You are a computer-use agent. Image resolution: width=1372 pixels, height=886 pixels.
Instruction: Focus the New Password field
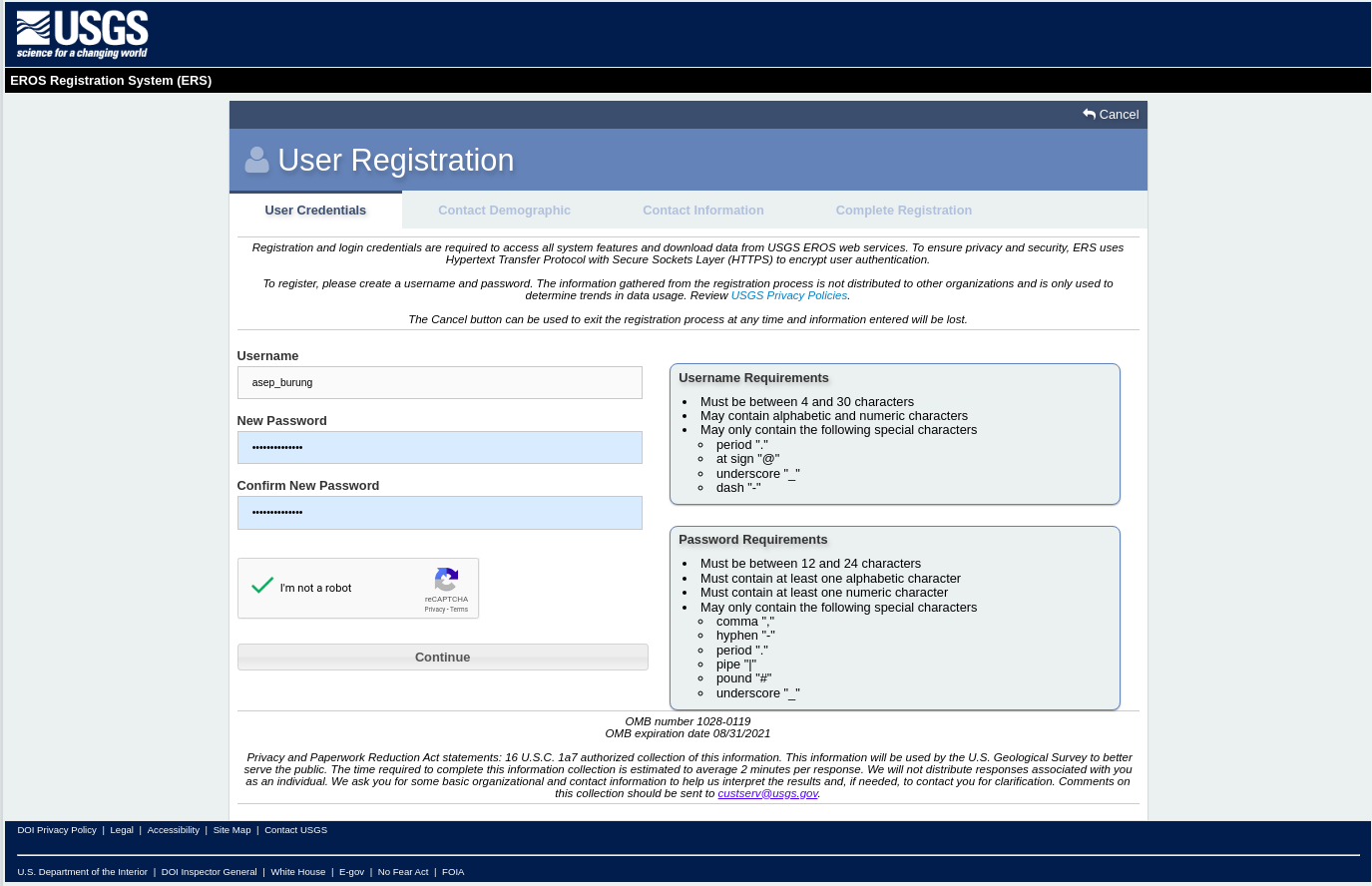pyautogui.click(x=440, y=448)
